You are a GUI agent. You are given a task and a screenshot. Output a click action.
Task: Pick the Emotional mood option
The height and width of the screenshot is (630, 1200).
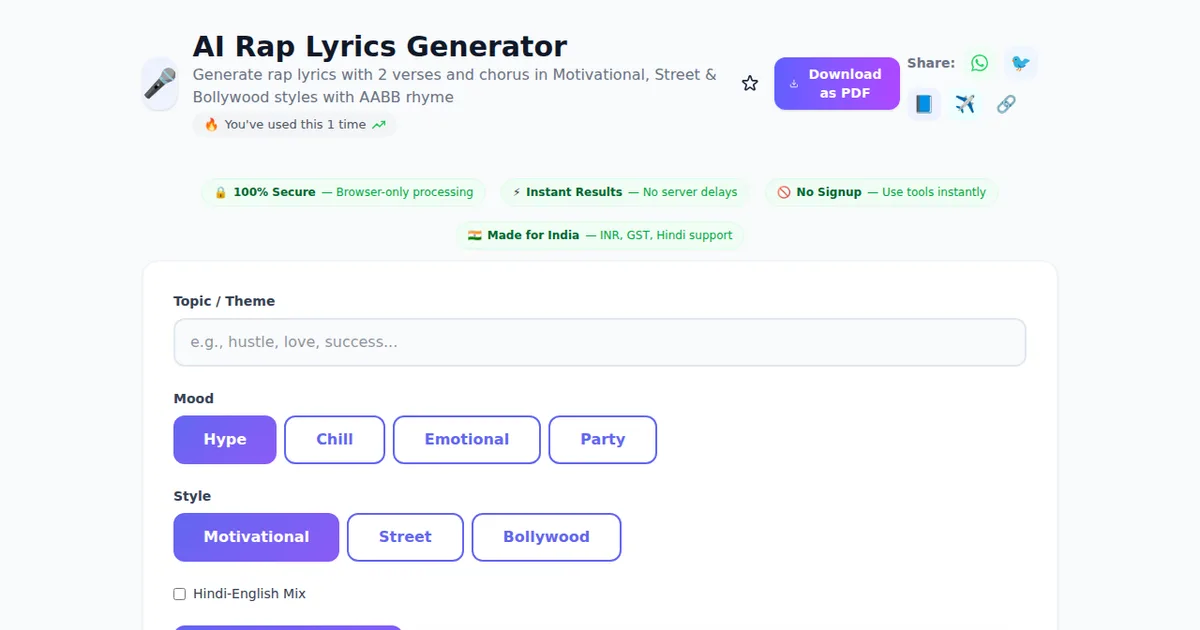(x=466, y=440)
